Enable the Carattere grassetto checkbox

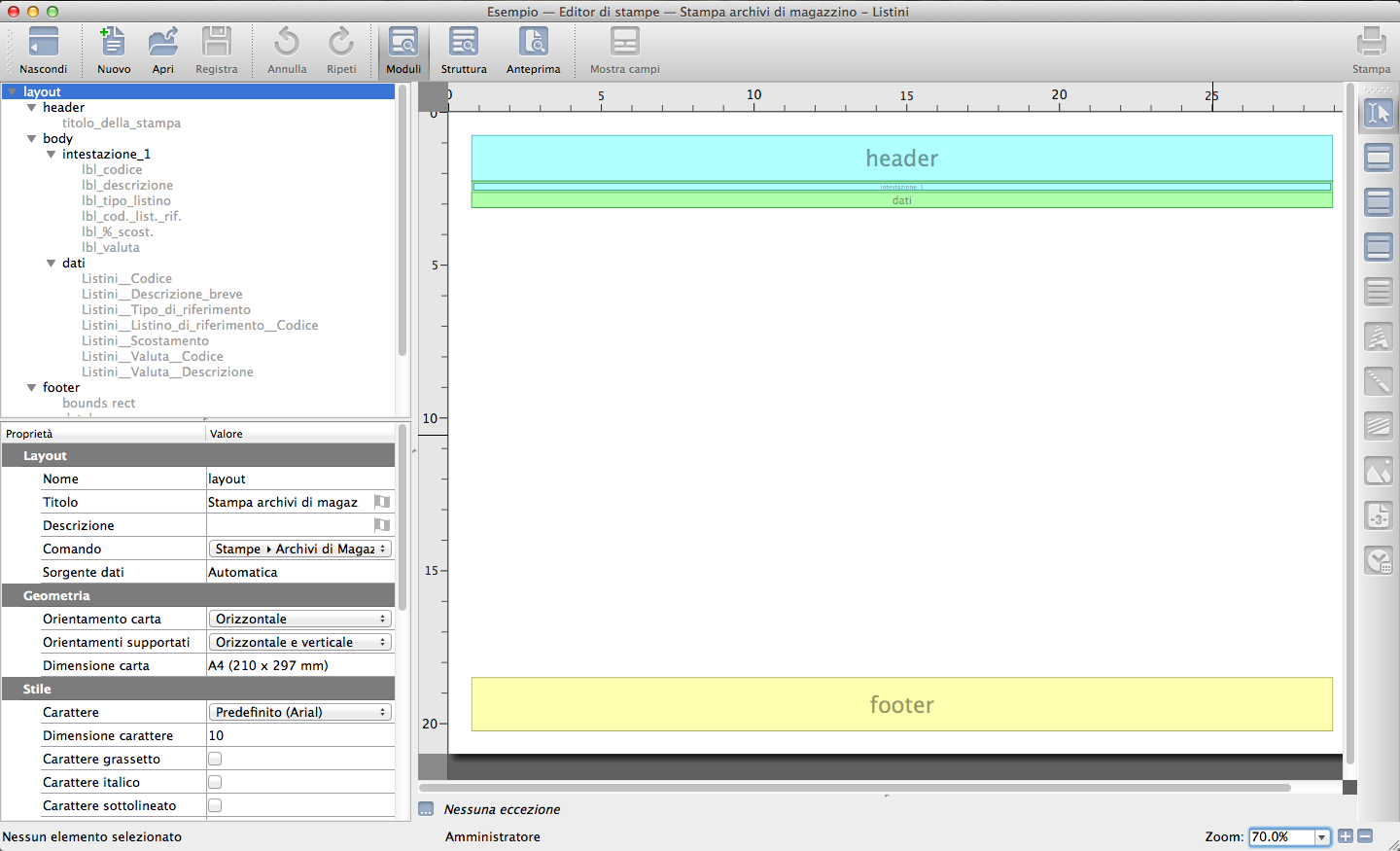215,759
